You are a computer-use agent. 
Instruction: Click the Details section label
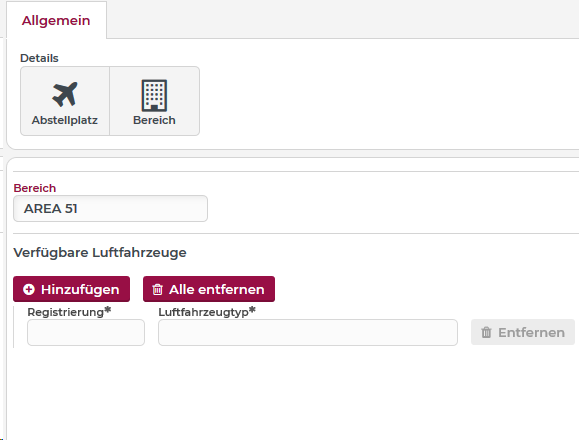39,58
